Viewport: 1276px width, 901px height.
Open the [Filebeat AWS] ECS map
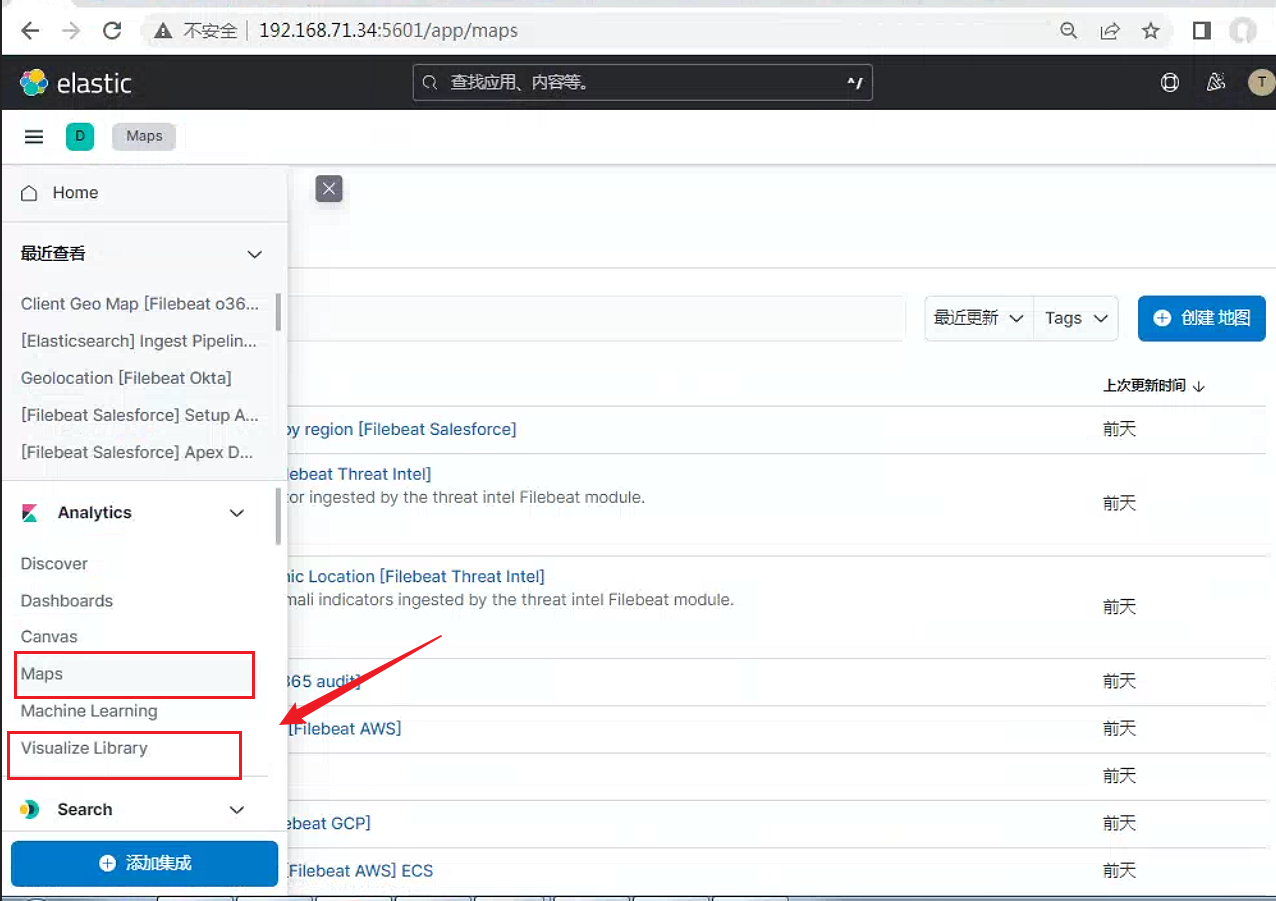pos(361,871)
